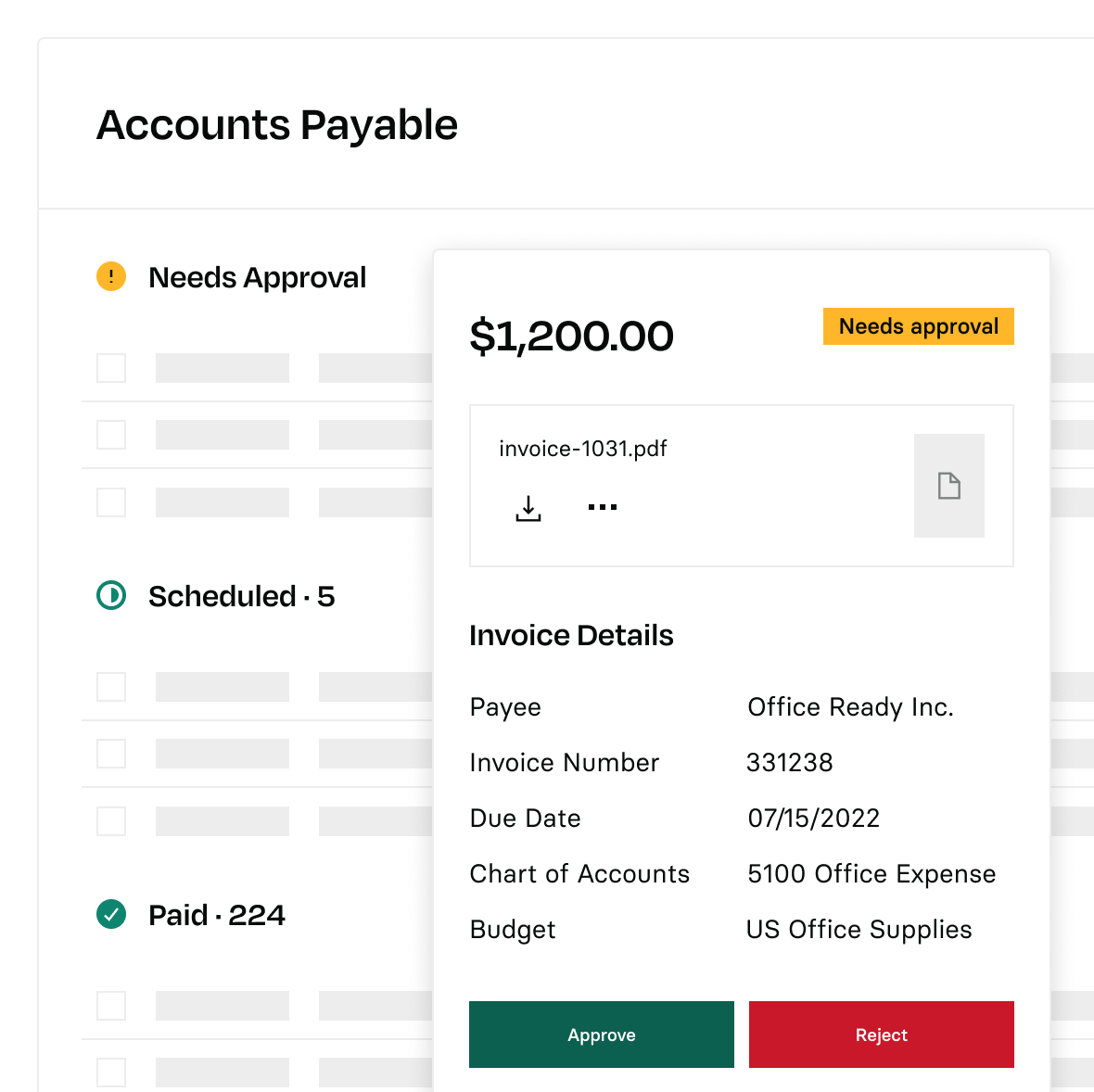The image size is (1094, 1092).
Task: Check the second Needs Approval row checkbox
Action: point(111,435)
